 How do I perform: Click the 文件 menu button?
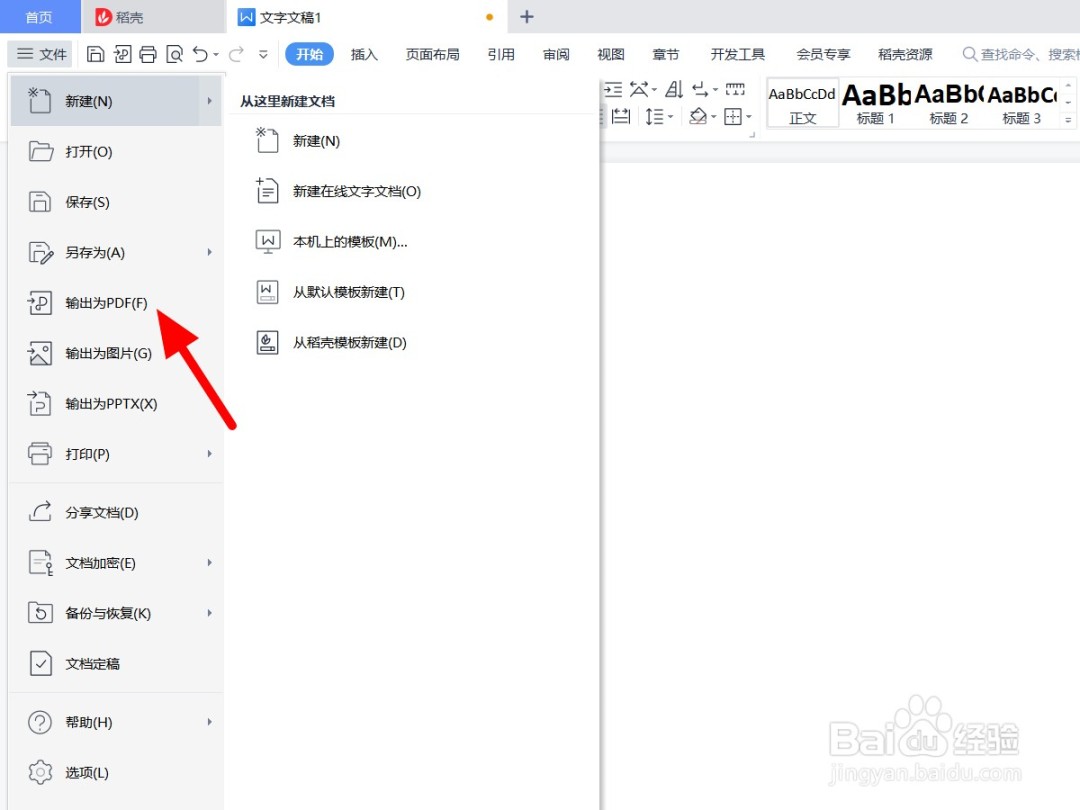coord(41,54)
